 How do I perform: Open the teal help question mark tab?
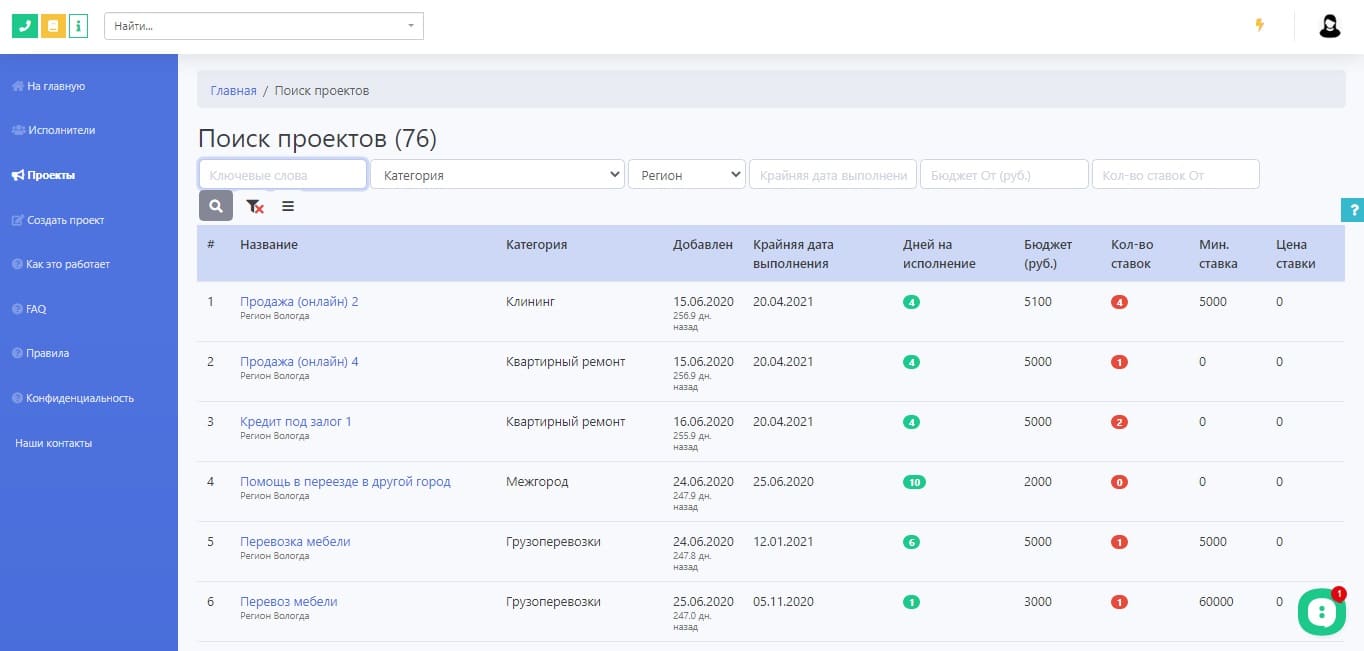(1352, 209)
